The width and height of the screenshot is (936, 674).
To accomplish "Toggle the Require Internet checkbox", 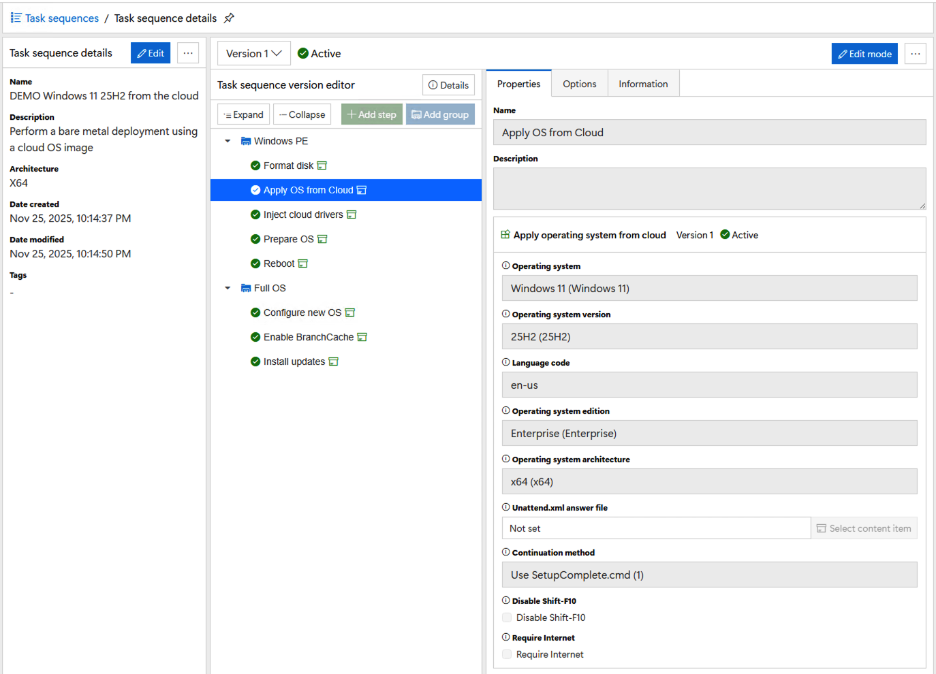I will point(507,655).
